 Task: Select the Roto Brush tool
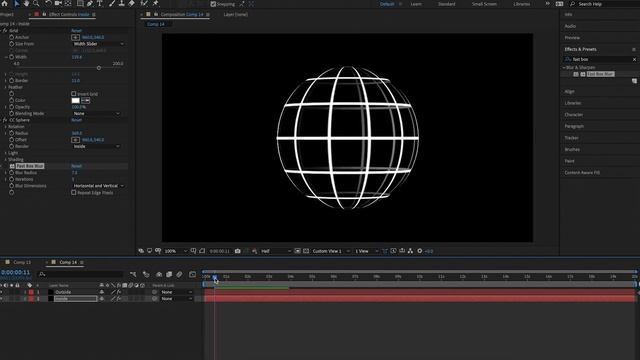[144, 3]
